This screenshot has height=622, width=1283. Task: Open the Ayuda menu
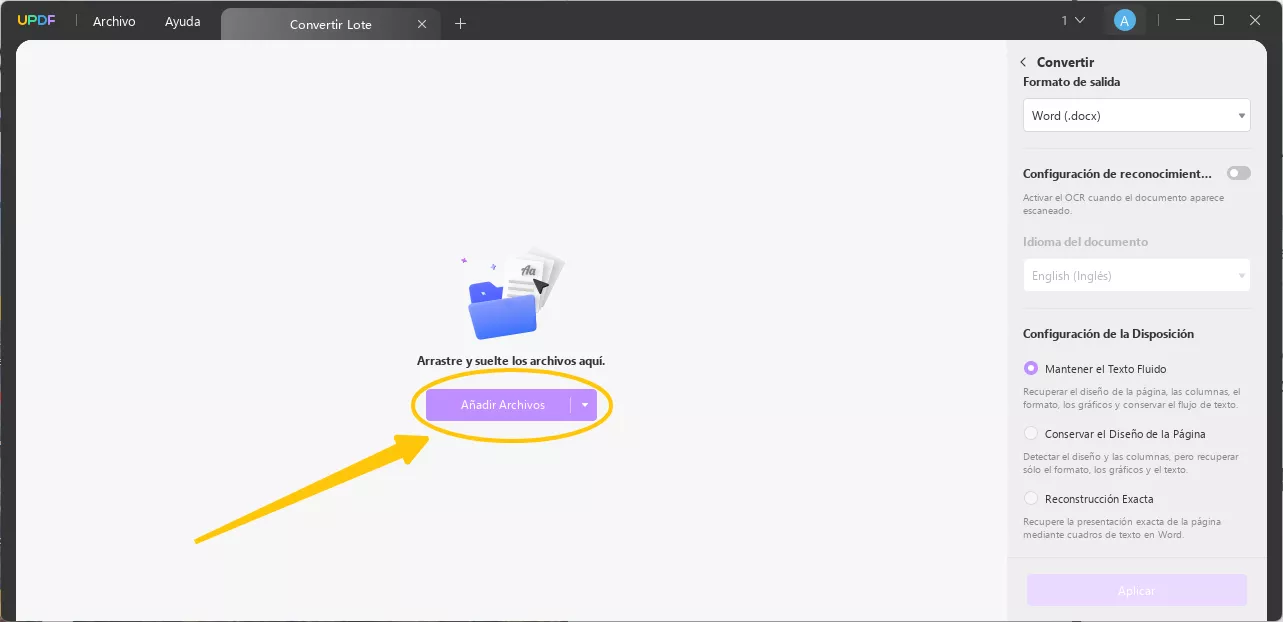[x=182, y=21]
